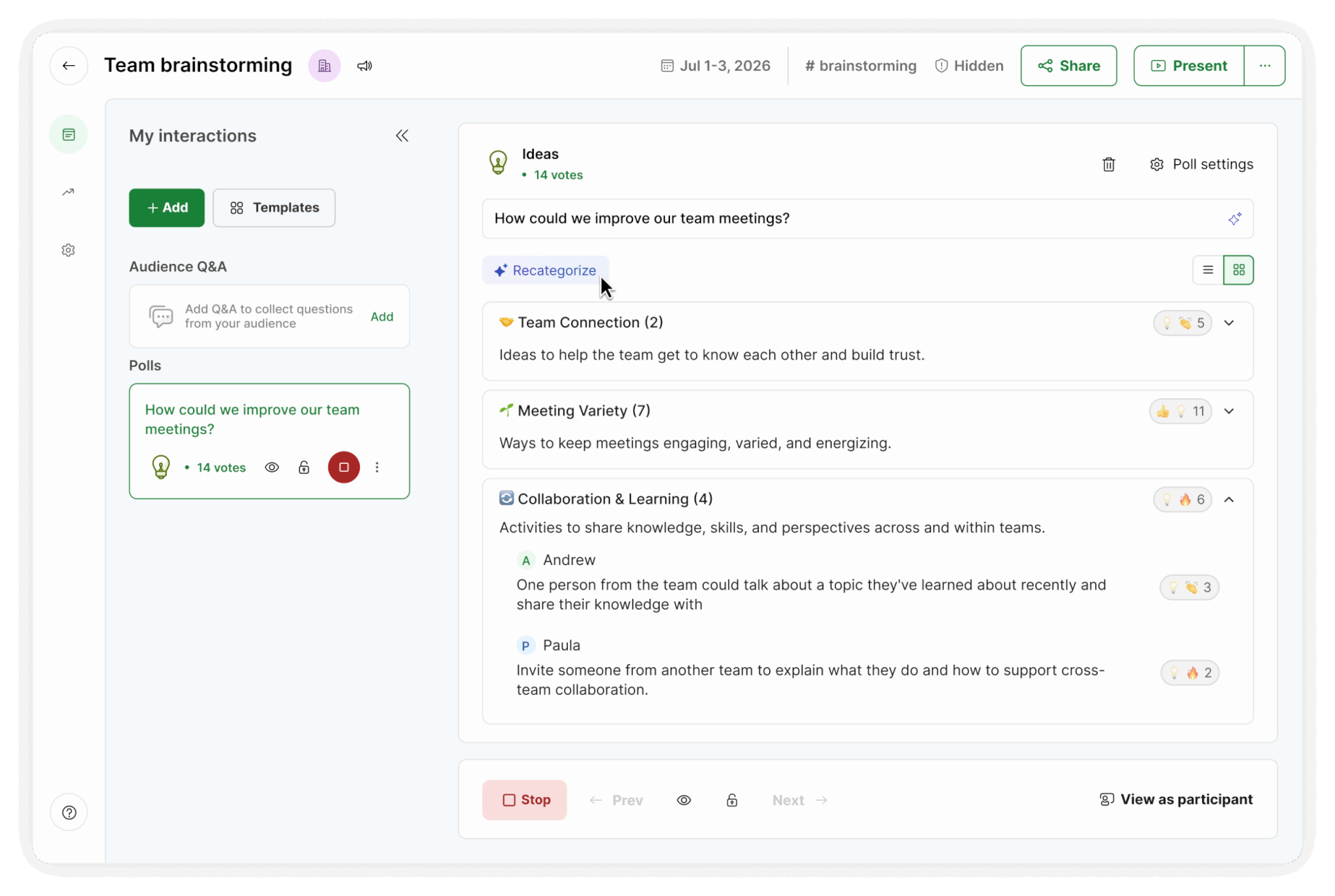Open the settings gear in left sidebar
The image size is (1335, 896).
tap(68, 250)
